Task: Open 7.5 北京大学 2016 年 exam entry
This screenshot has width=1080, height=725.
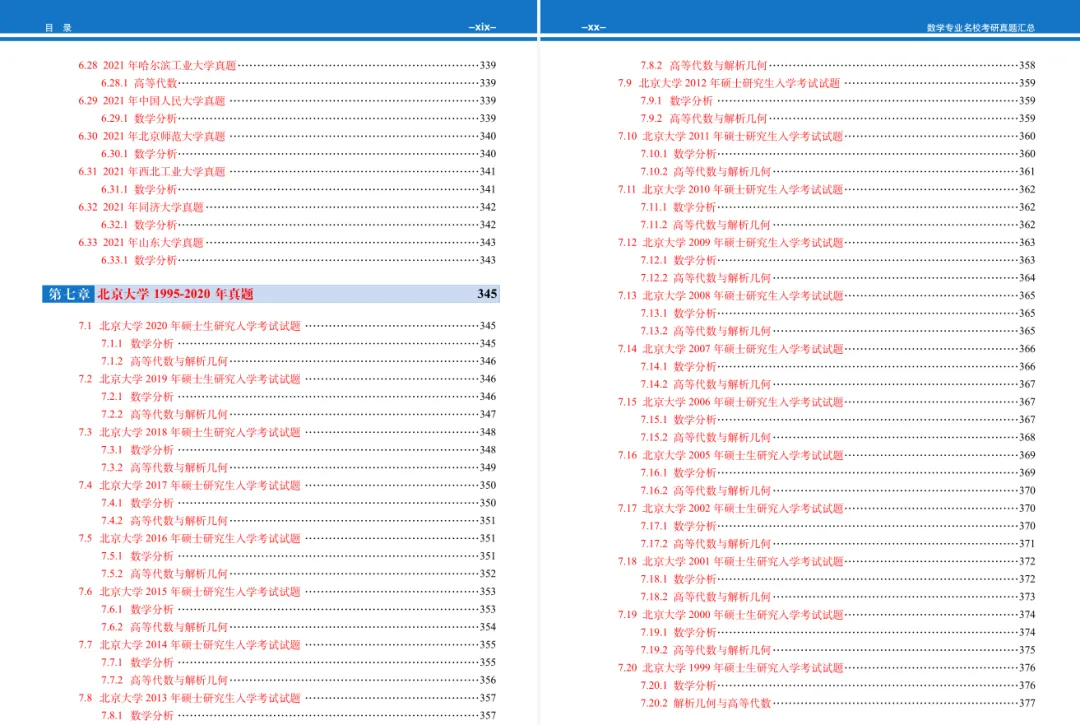Action: click(x=287, y=538)
